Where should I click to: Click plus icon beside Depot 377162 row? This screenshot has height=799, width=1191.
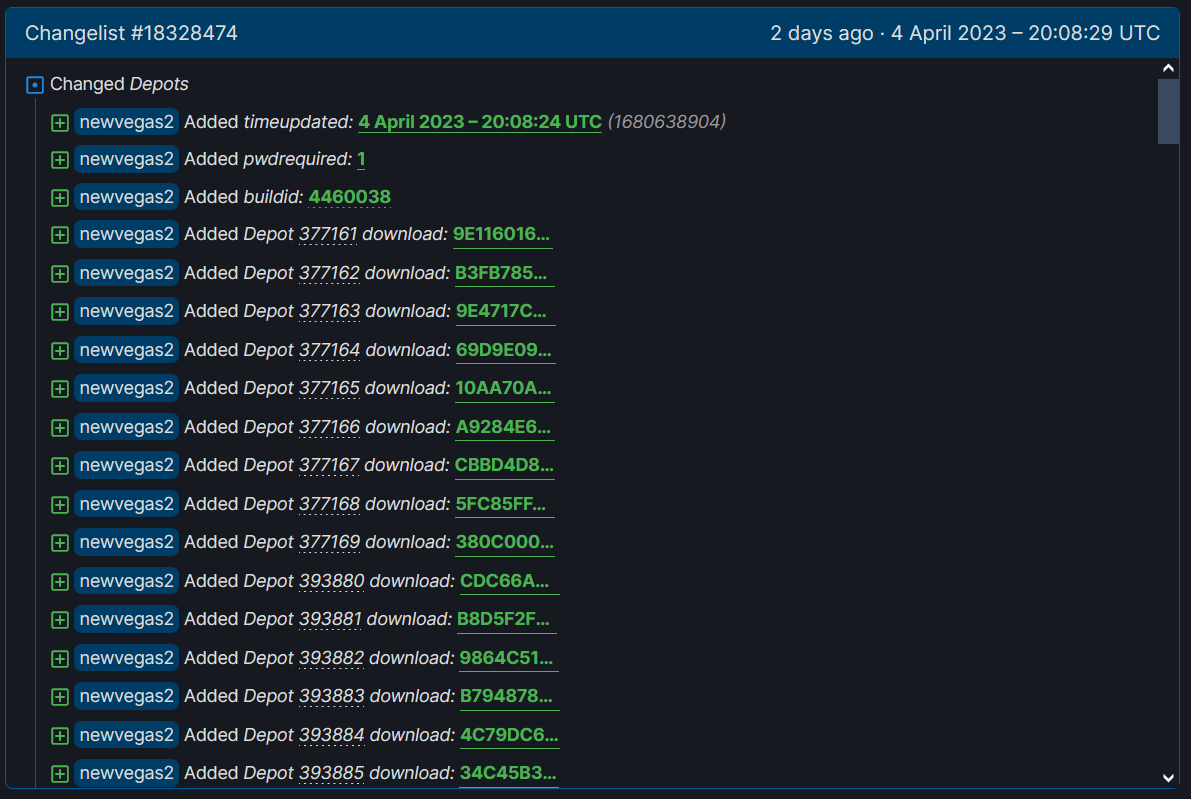point(60,273)
